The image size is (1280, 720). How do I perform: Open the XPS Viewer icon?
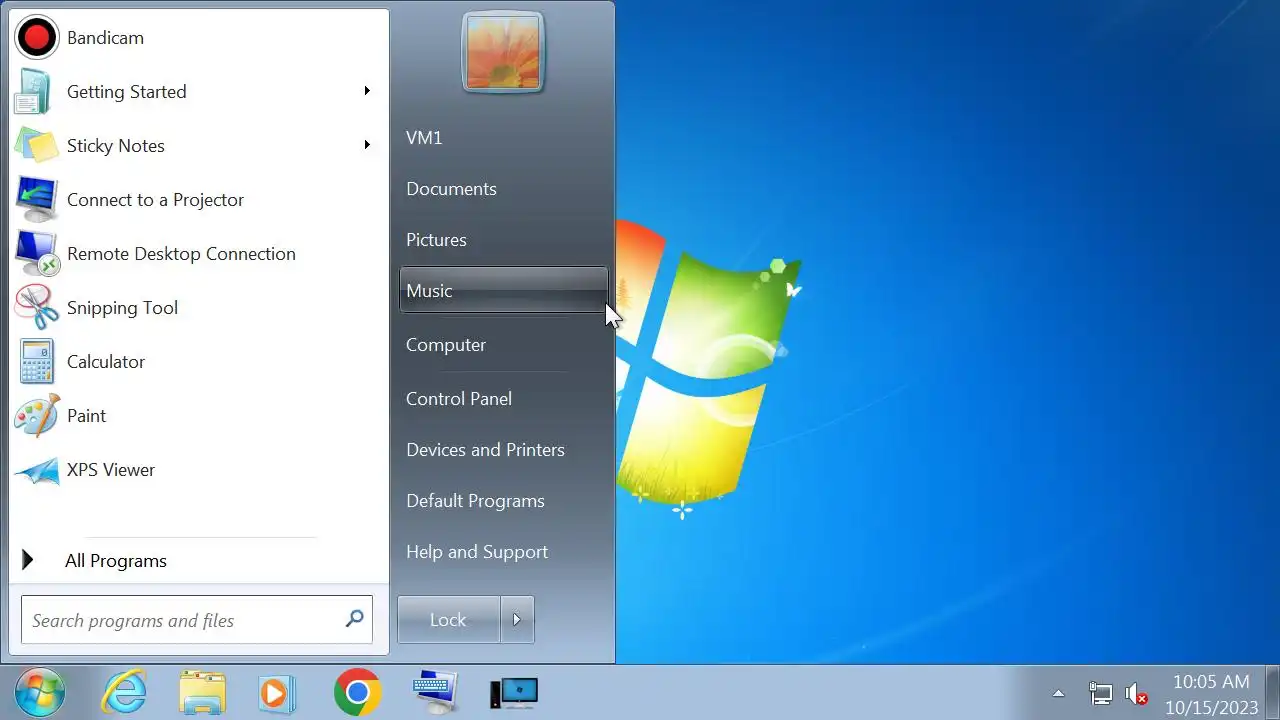37,471
